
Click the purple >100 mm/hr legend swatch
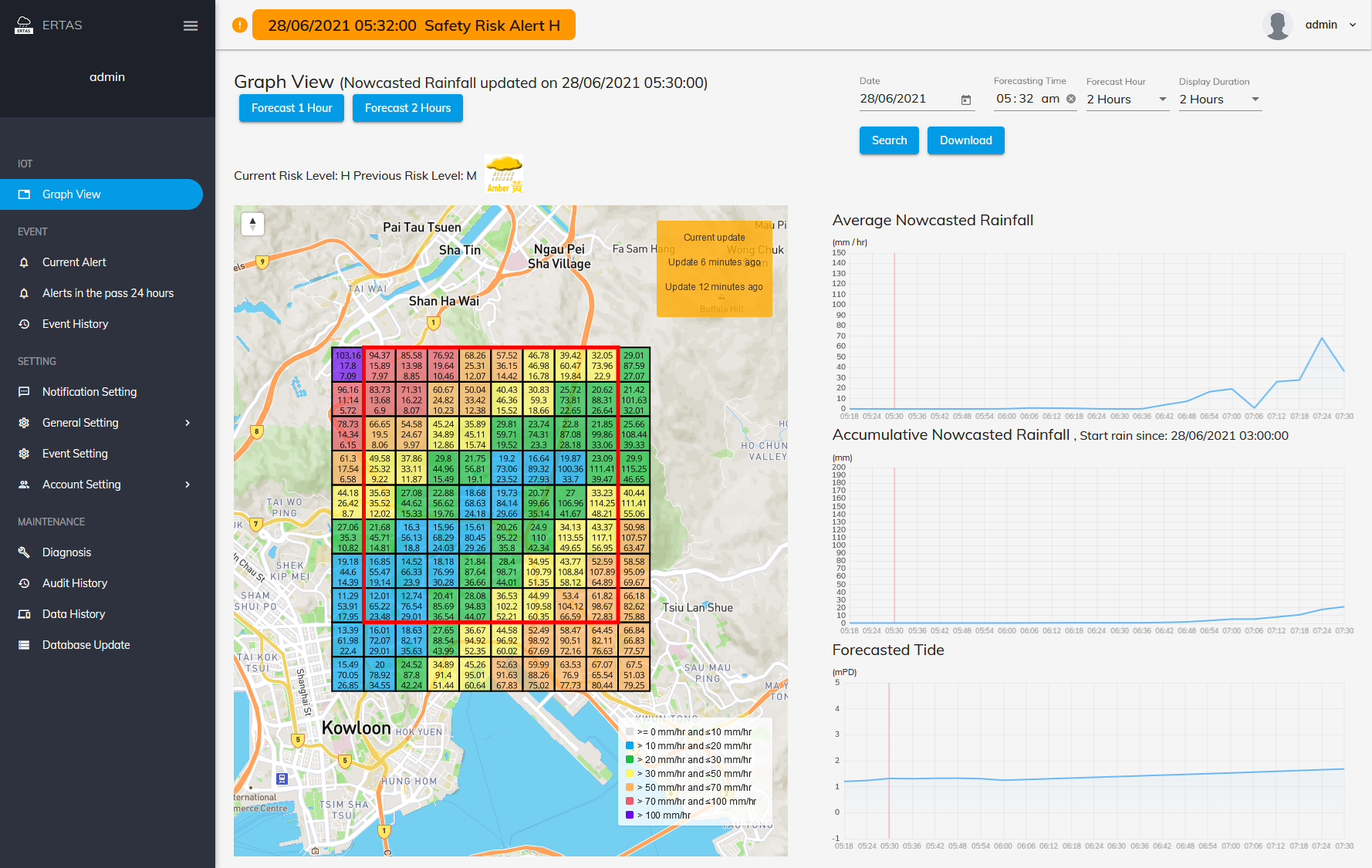click(x=630, y=815)
